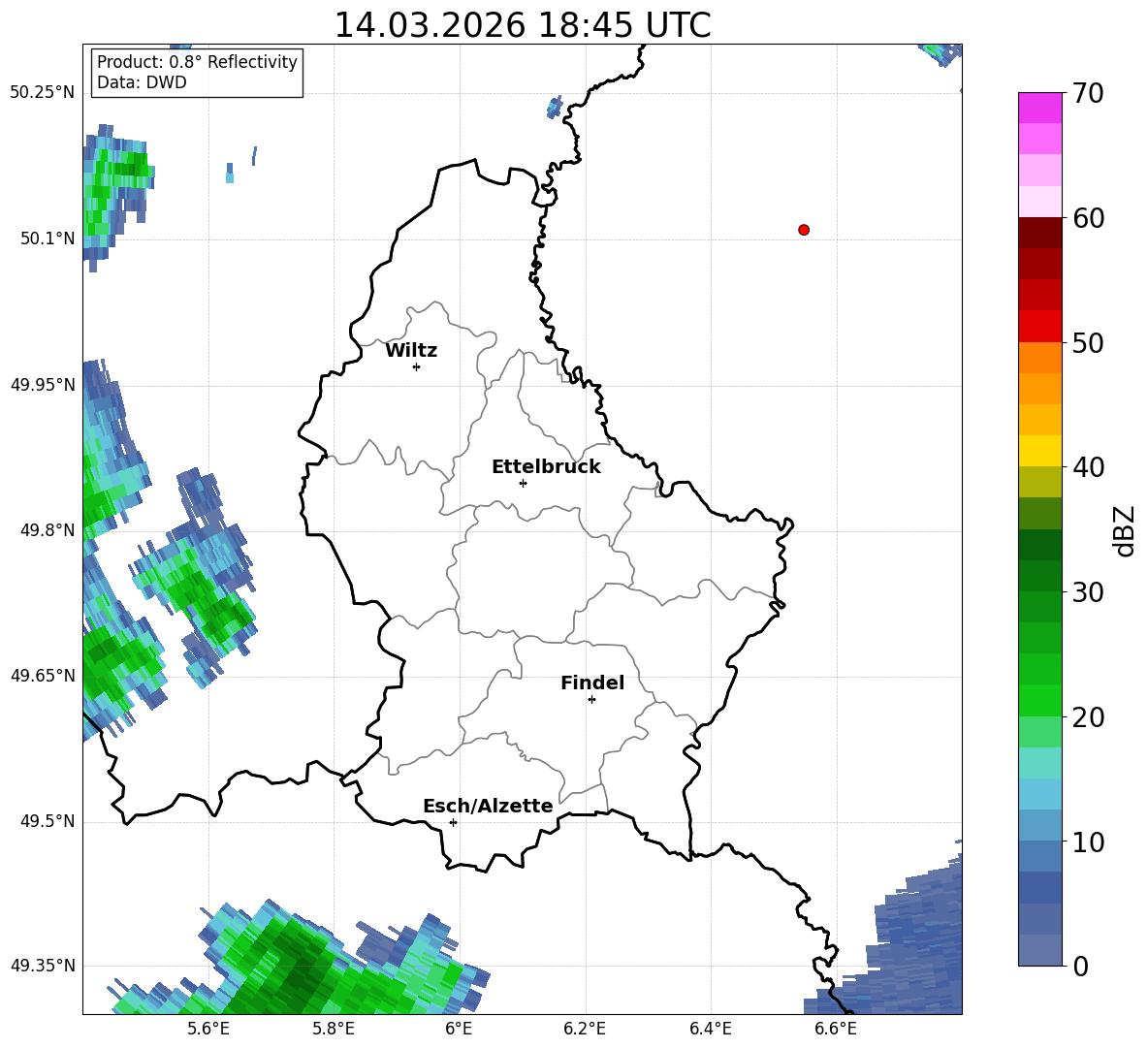
Task: Click the 6.2°E longitude label
Action: 585,1029
